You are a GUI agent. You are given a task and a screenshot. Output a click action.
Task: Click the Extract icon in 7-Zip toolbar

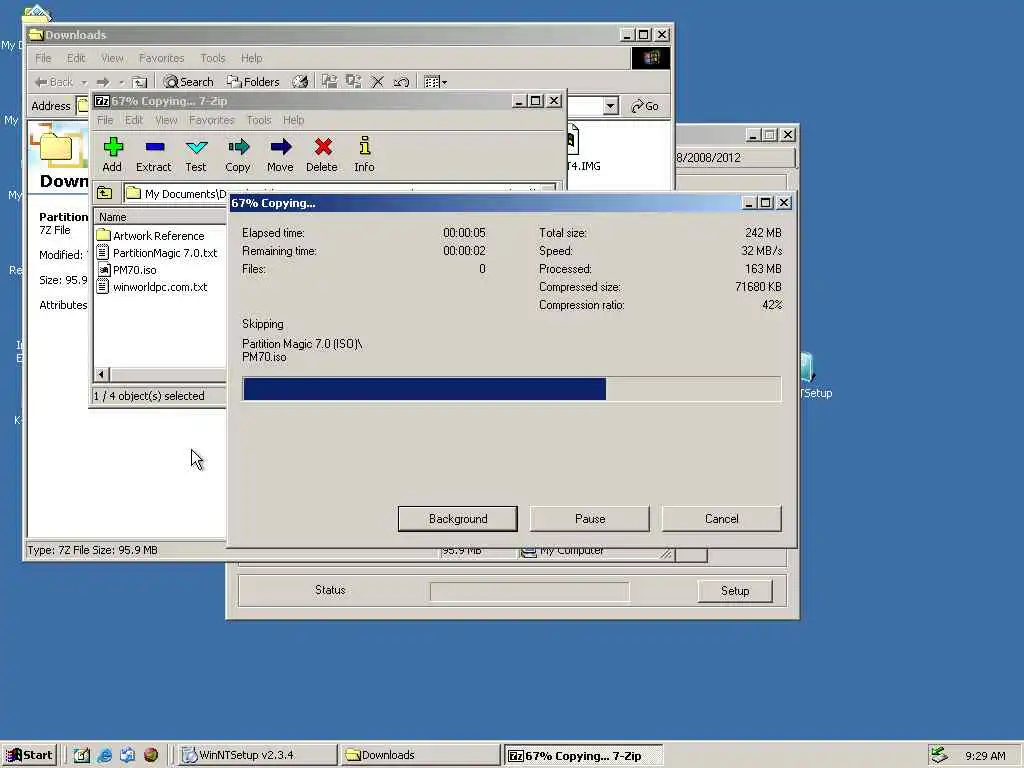pos(153,154)
